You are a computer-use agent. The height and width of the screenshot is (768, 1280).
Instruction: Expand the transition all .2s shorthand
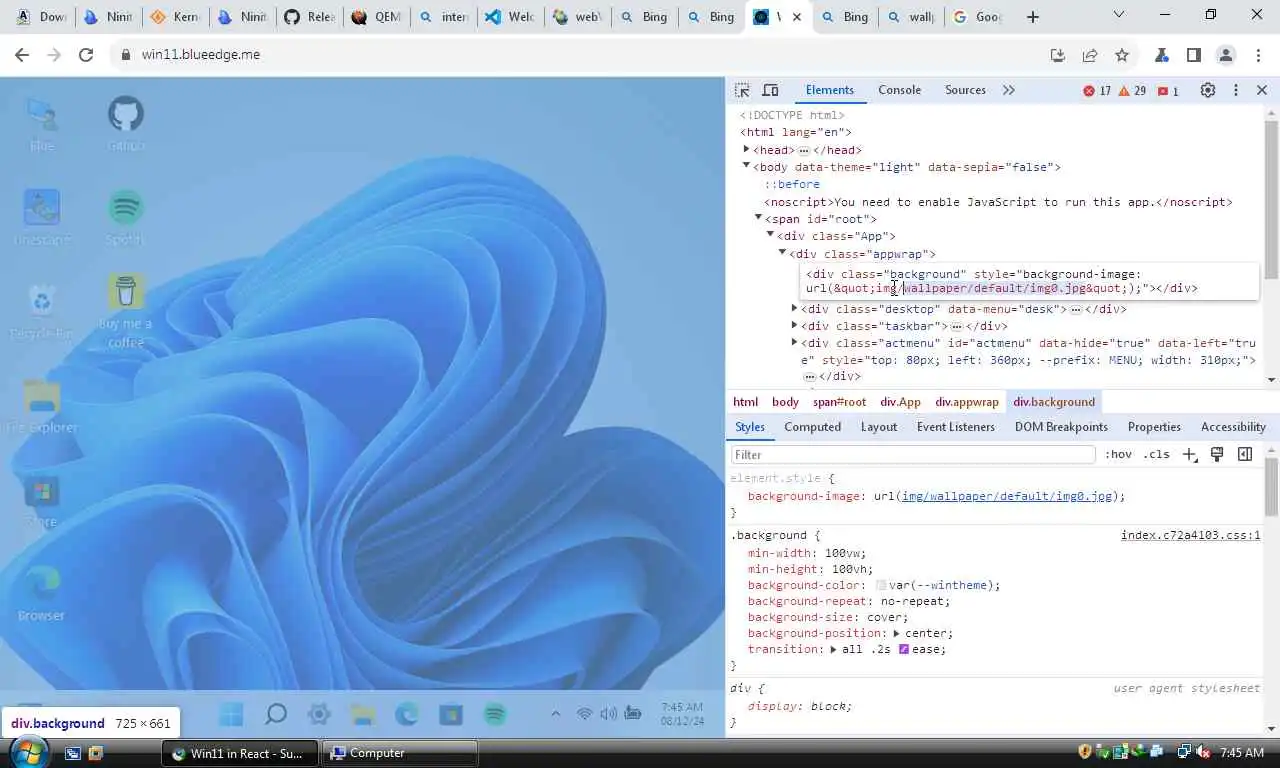(x=835, y=649)
